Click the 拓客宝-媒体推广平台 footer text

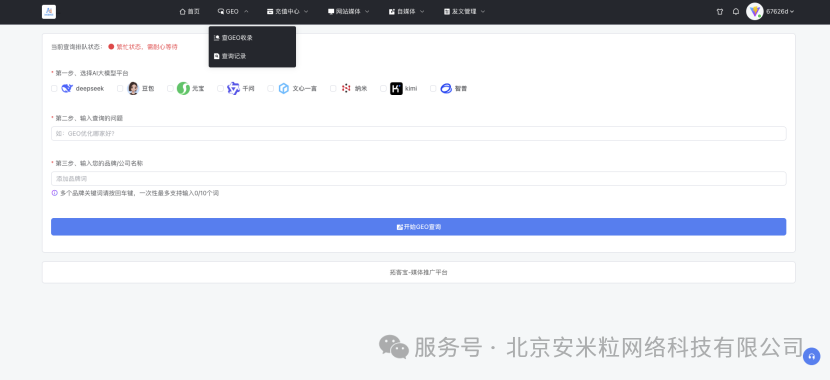click(x=418, y=273)
